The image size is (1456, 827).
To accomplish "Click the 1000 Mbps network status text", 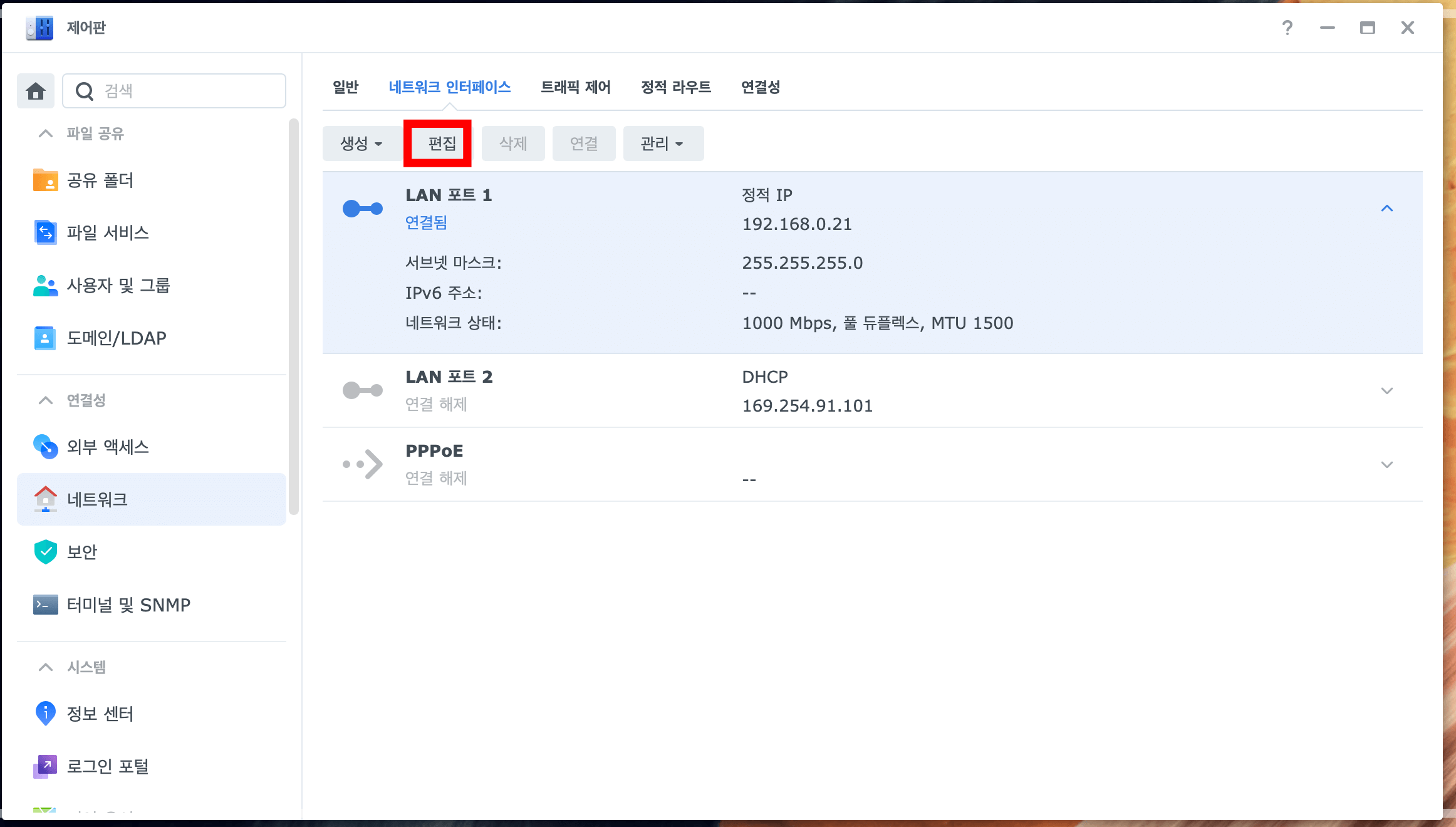I will (878, 323).
